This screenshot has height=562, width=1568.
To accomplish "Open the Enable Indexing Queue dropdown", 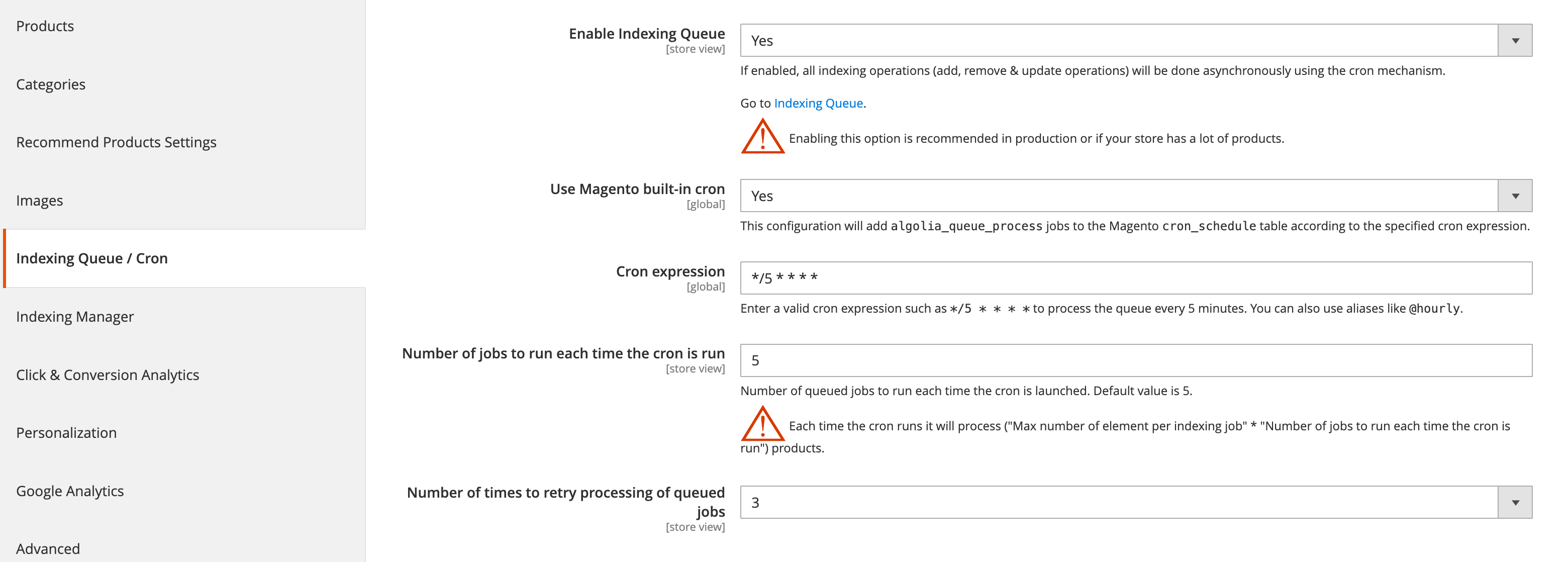I will point(1515,40).
